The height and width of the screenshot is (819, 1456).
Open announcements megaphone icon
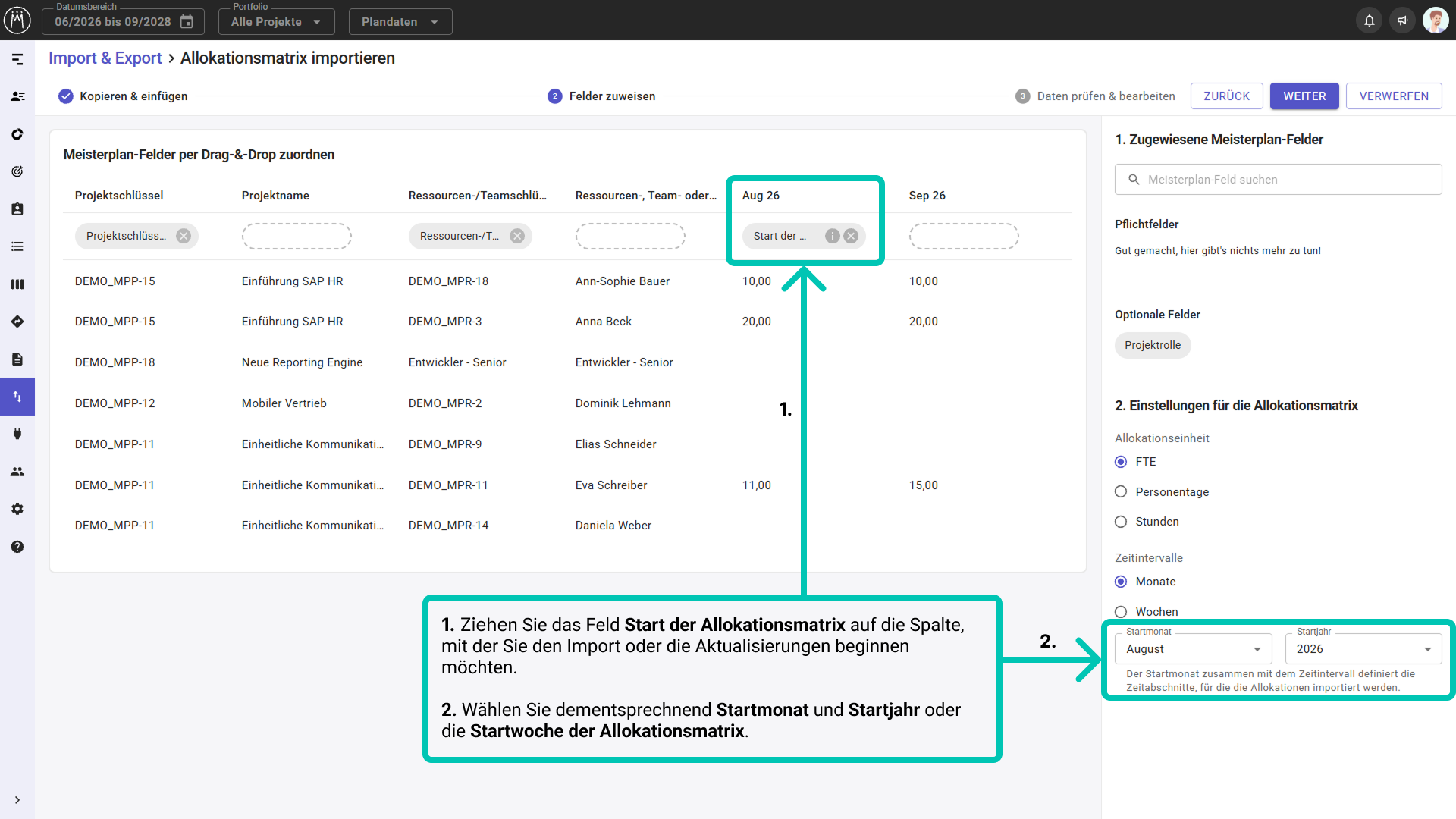1402,20
